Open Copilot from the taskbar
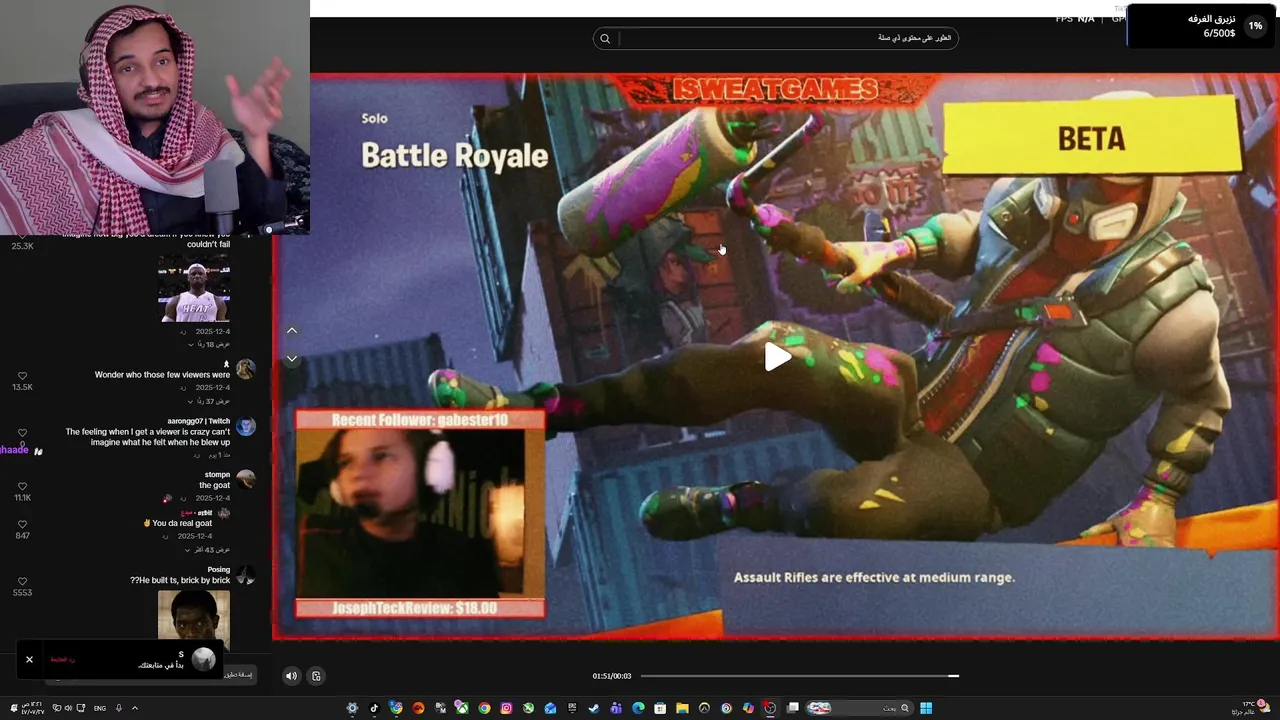1280x720 pixels. pyautogui.click(x=748, y=708)
